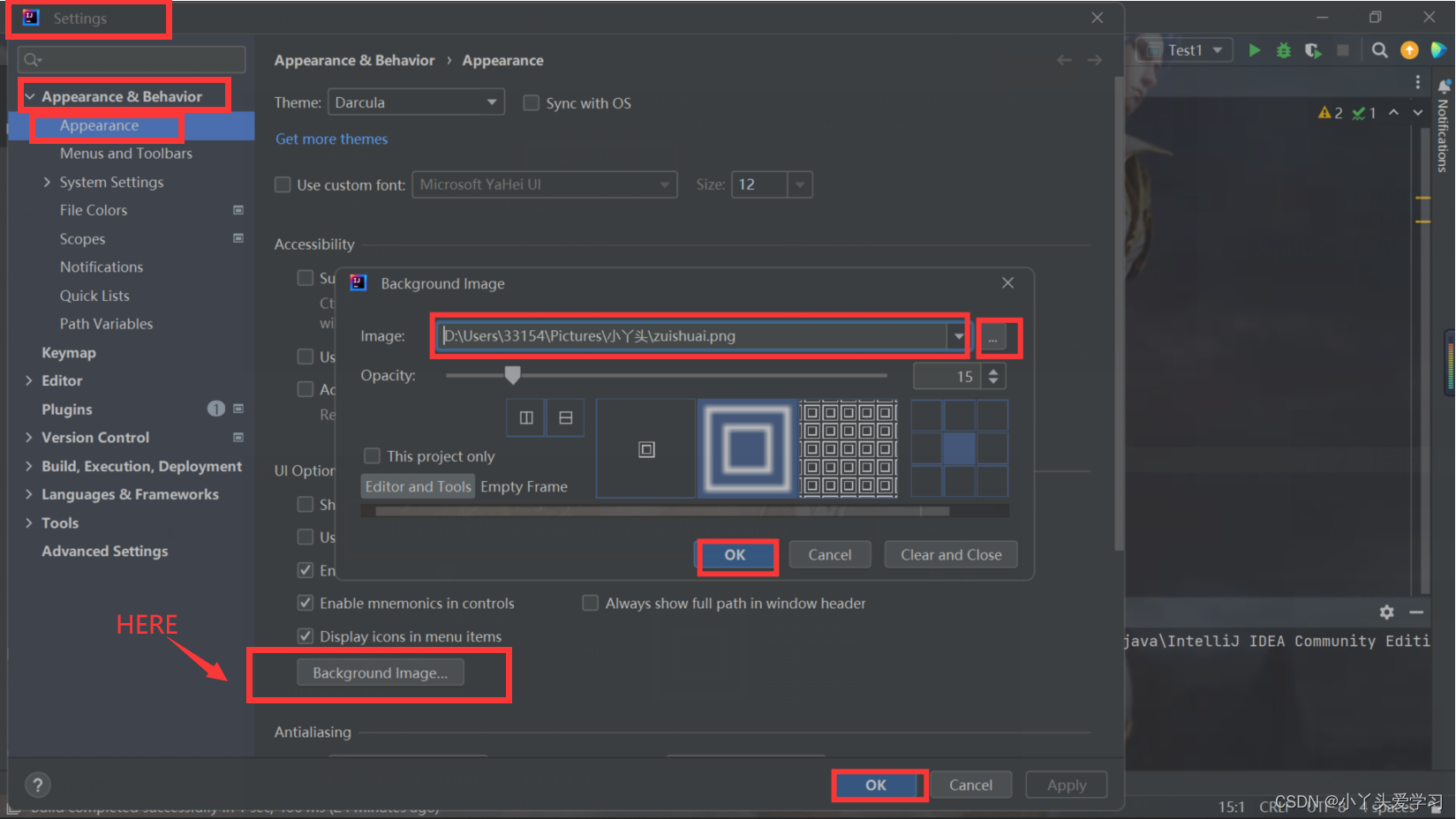This screenshot has width=1456, height=819.
Task: Click the settings search field
Action: [131, 58]
